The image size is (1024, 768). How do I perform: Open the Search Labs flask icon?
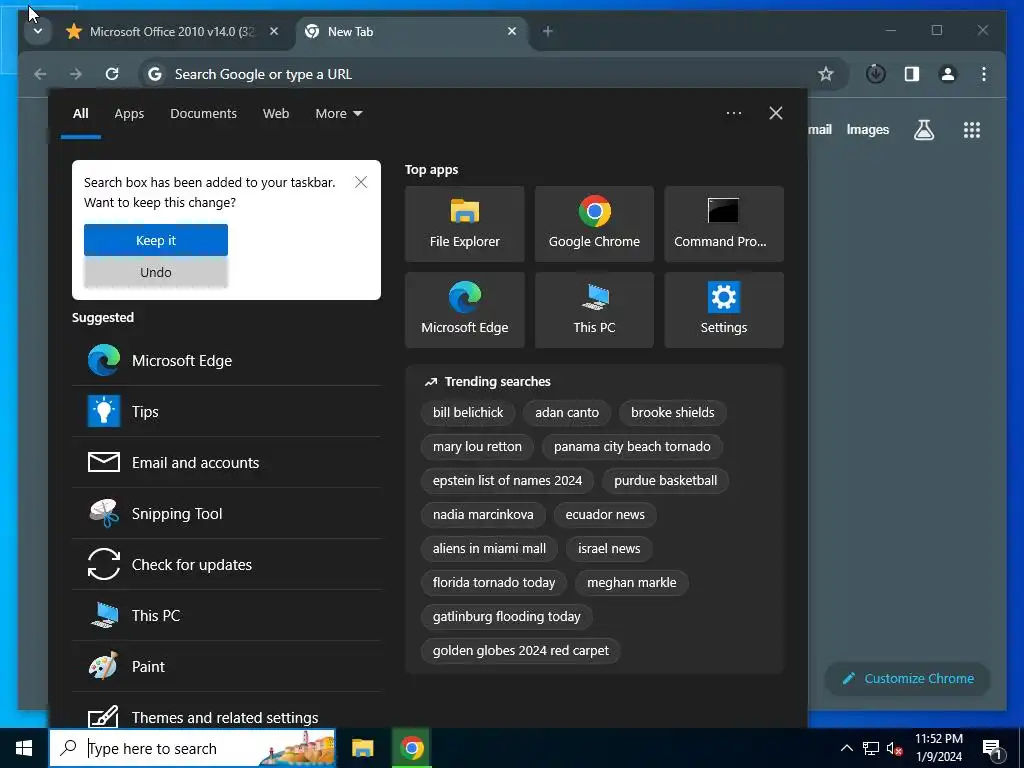(x=923, y=130)
